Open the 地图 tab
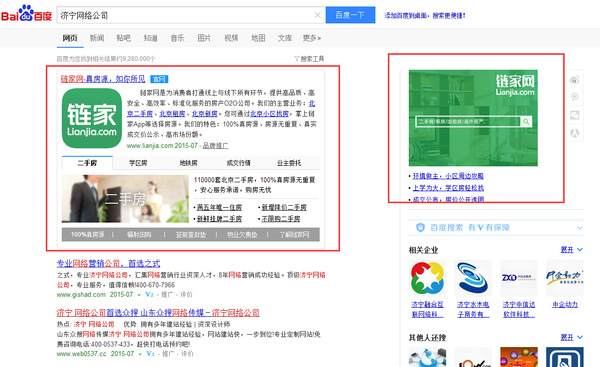The image size is (600, 367). [258, 38]
